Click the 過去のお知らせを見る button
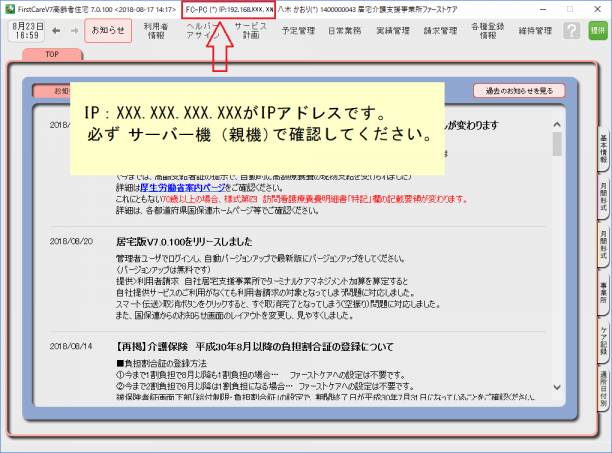Image resolution: width=612 pixels, height=453 pixels. [512, 90]
